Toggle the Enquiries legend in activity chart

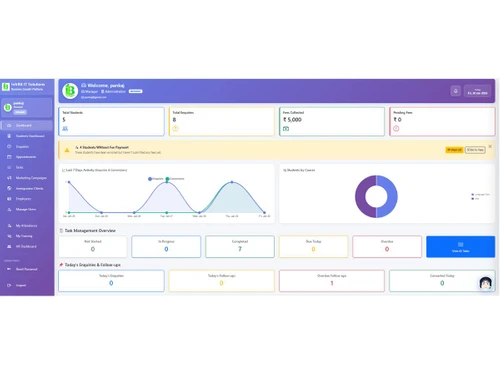point(156,179)
